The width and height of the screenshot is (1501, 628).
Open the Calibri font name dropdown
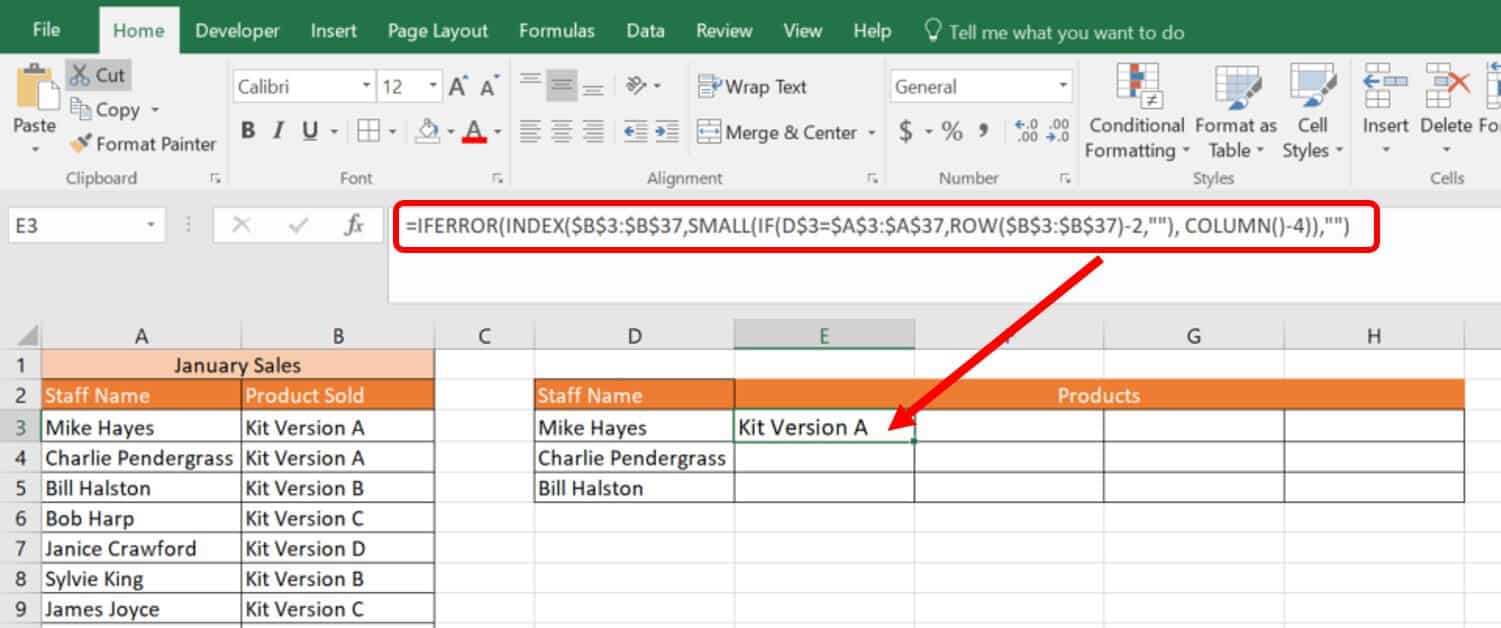(367, 87)
